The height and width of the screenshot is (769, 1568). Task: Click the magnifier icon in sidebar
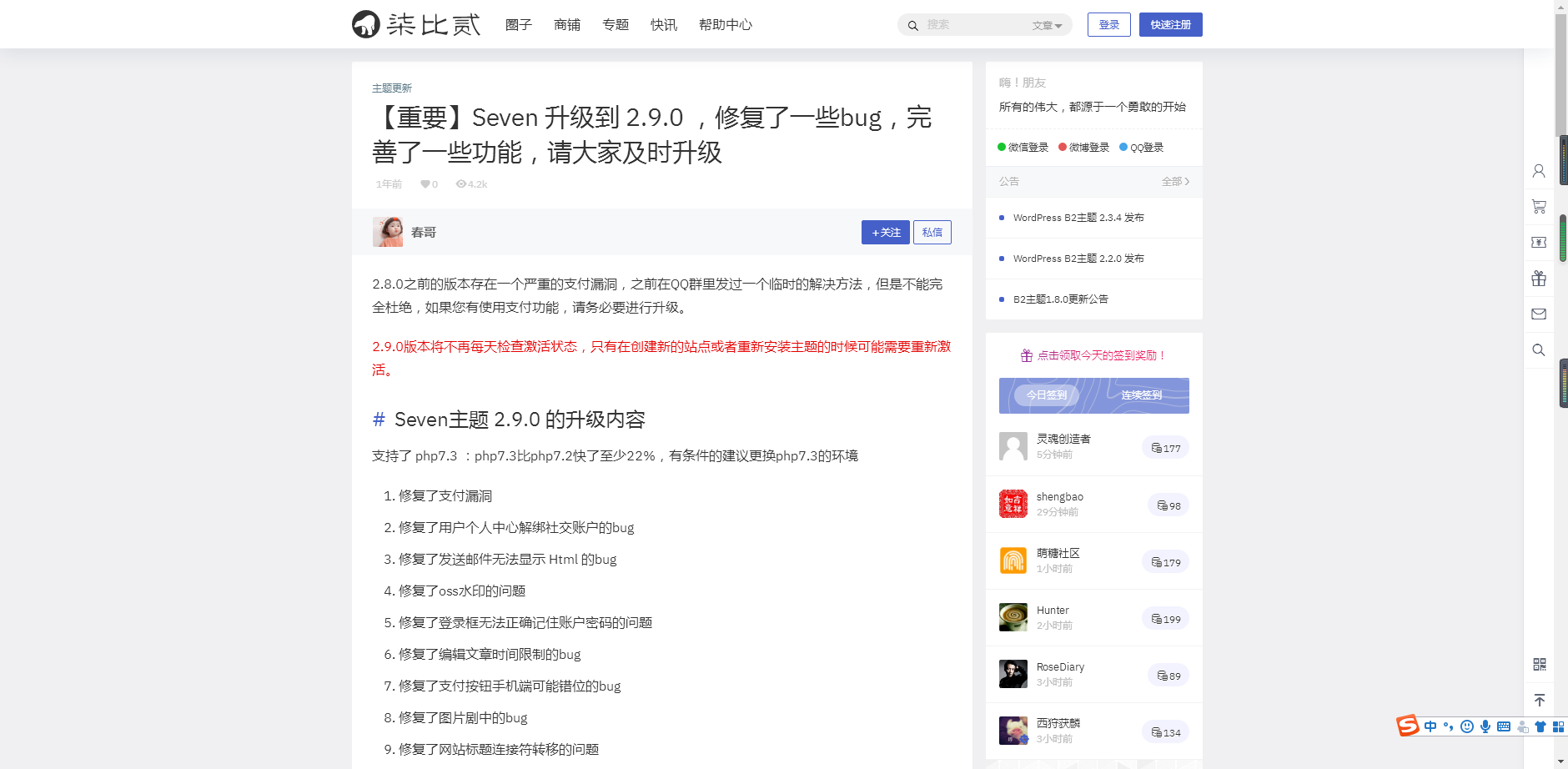click(x=1539, y=350)
